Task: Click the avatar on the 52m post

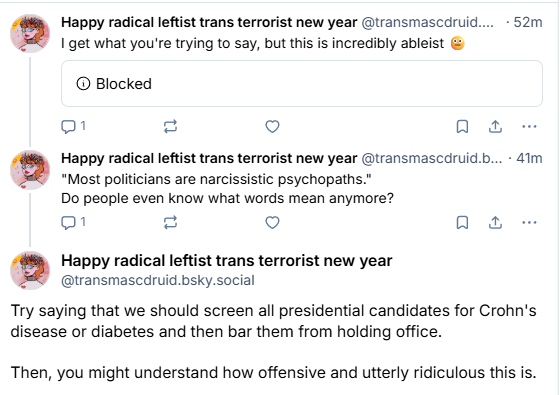Action: pos(30,34)
